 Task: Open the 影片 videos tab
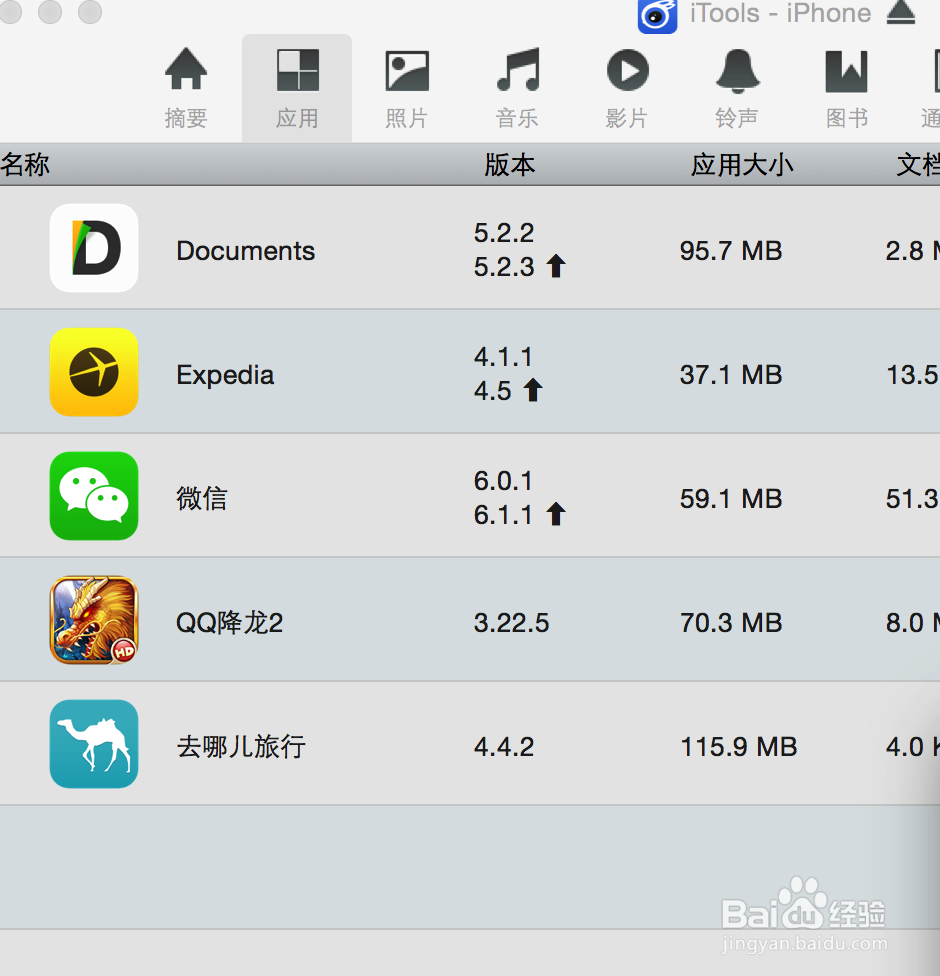(x=627, y=88)
